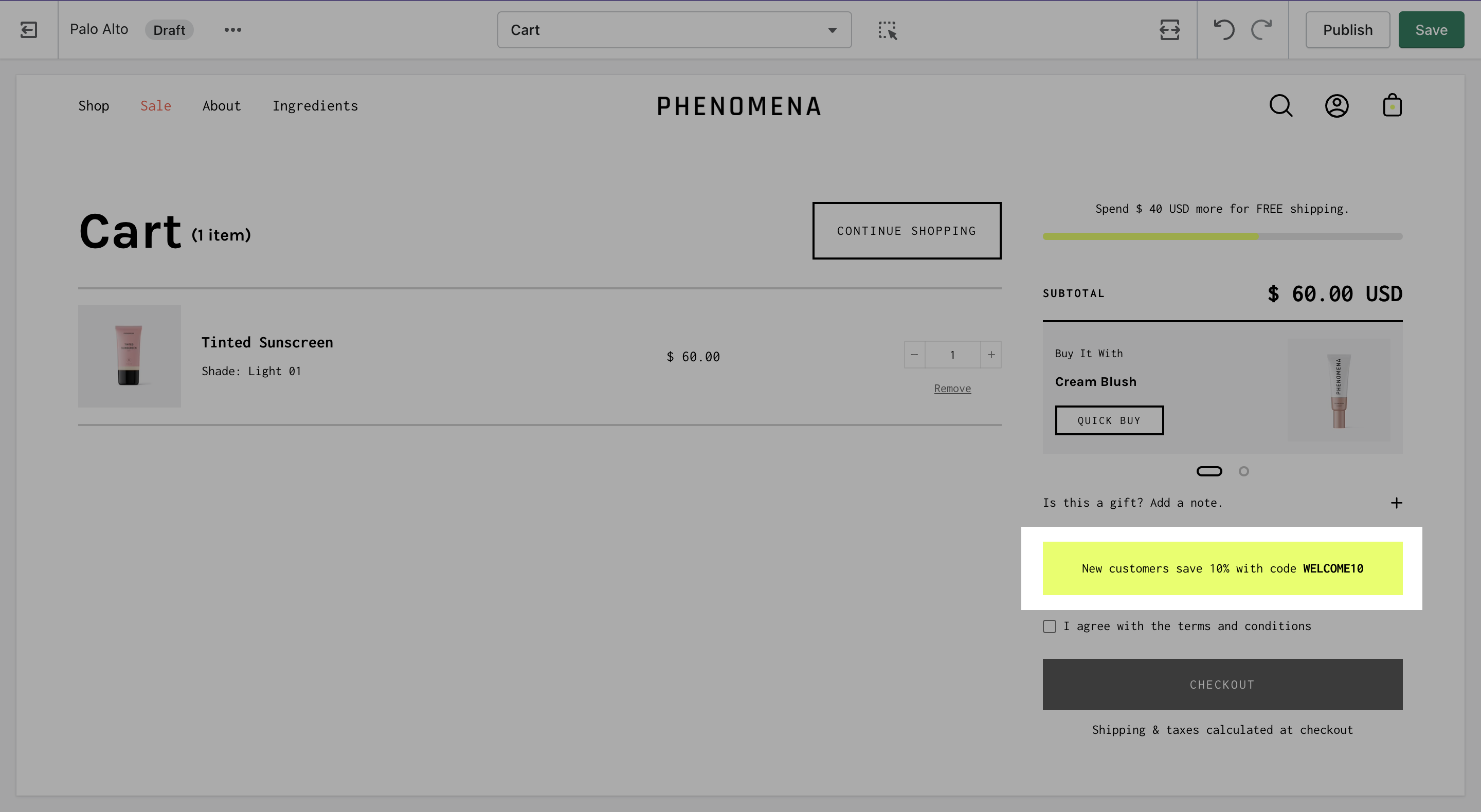
Task: Open the Cart page template dropdown
Action: [674, 30]
